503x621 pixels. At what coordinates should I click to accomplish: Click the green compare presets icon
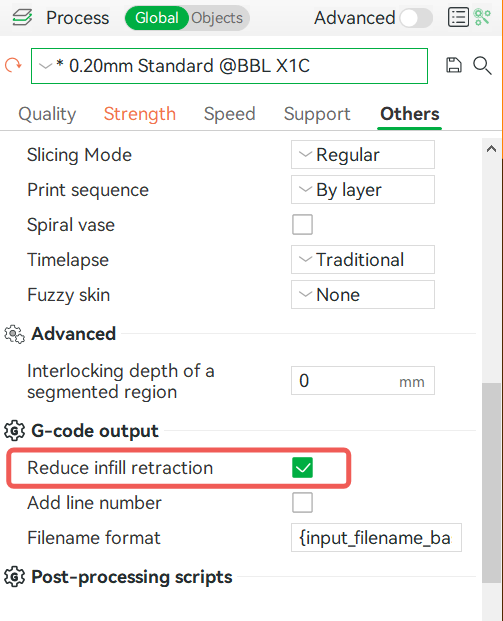click(482, 18)
